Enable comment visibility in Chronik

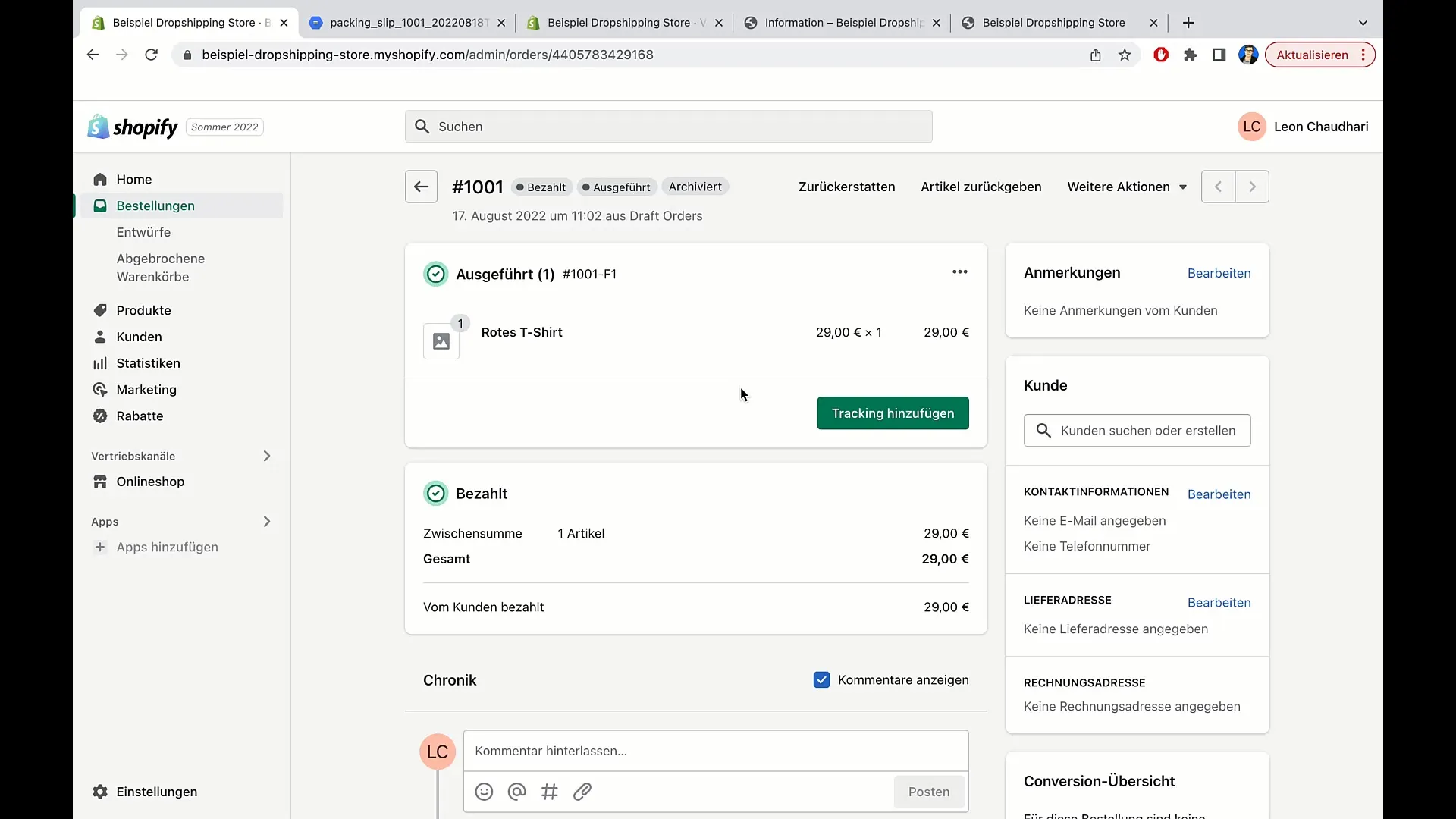(x=821, y=680)
